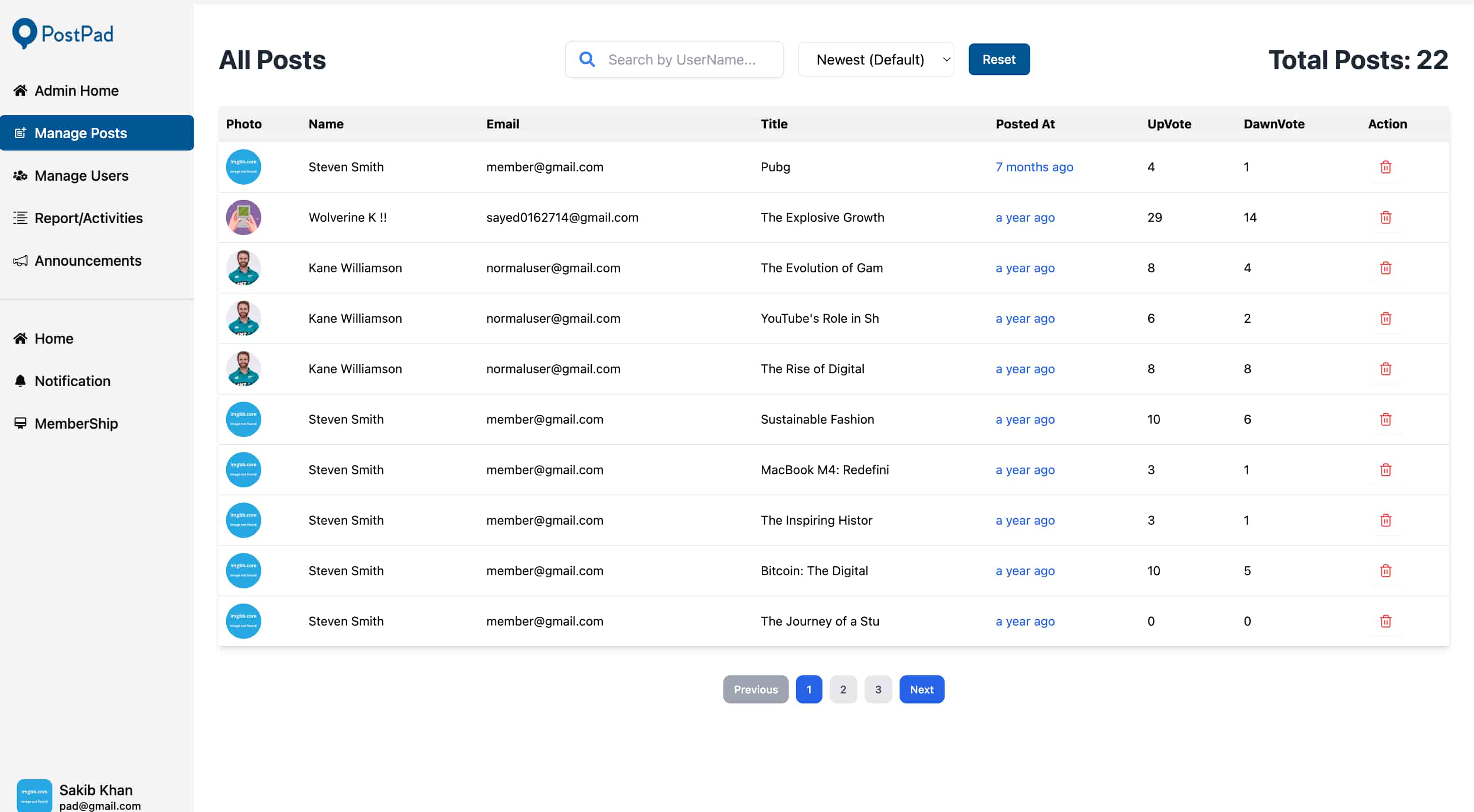Delete MacBook M4: Redefini post
Viewport: 1474px width, 812px height.
click(1385, 469)
